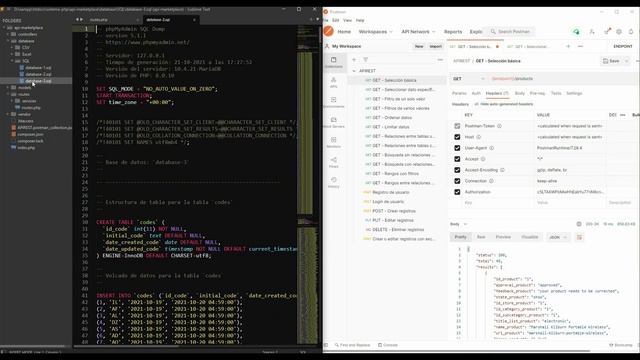
Task: Uncheck the Accept header checkbox
Action: 457,159
